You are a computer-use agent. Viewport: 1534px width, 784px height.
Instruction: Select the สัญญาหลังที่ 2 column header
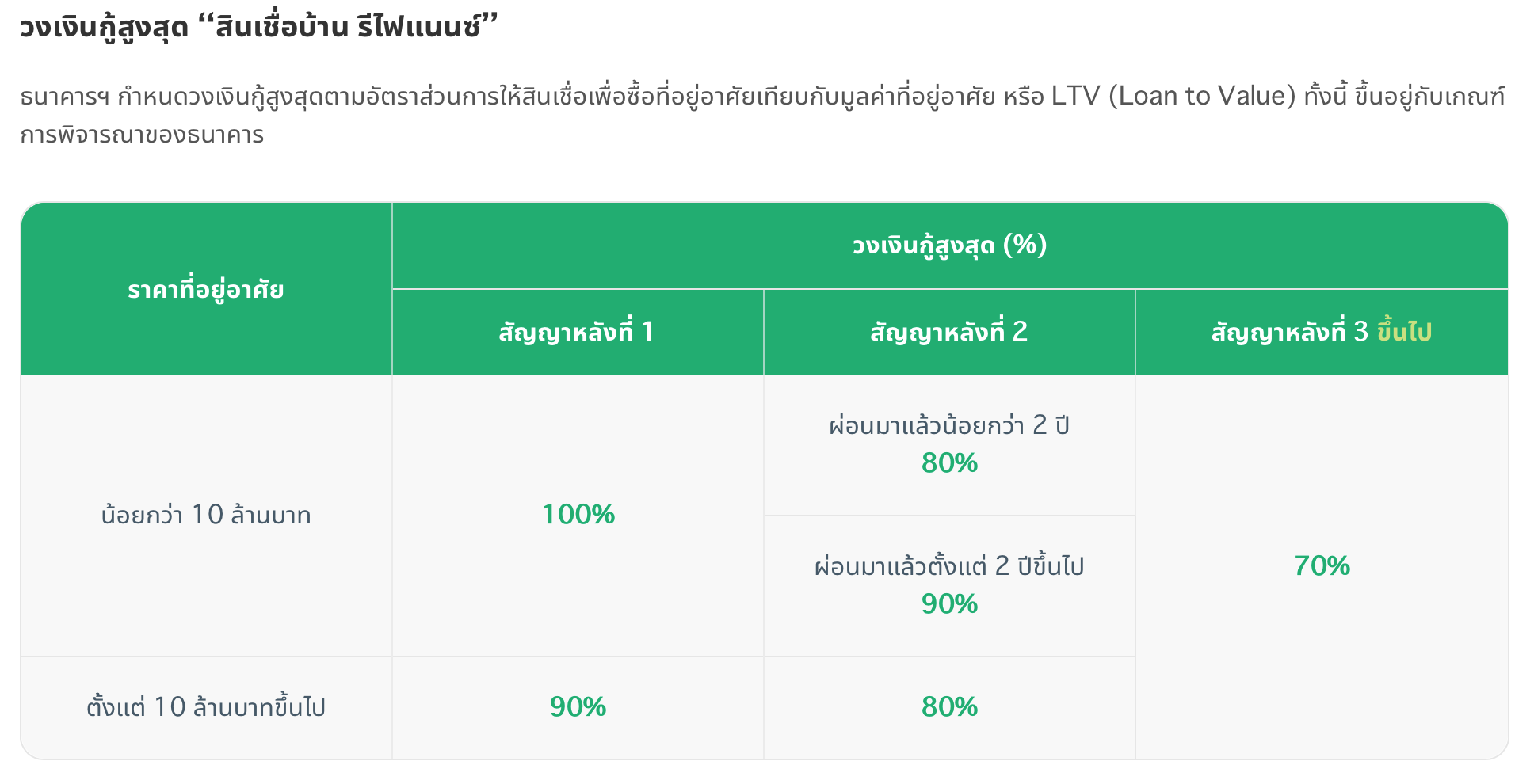(949, 332)
